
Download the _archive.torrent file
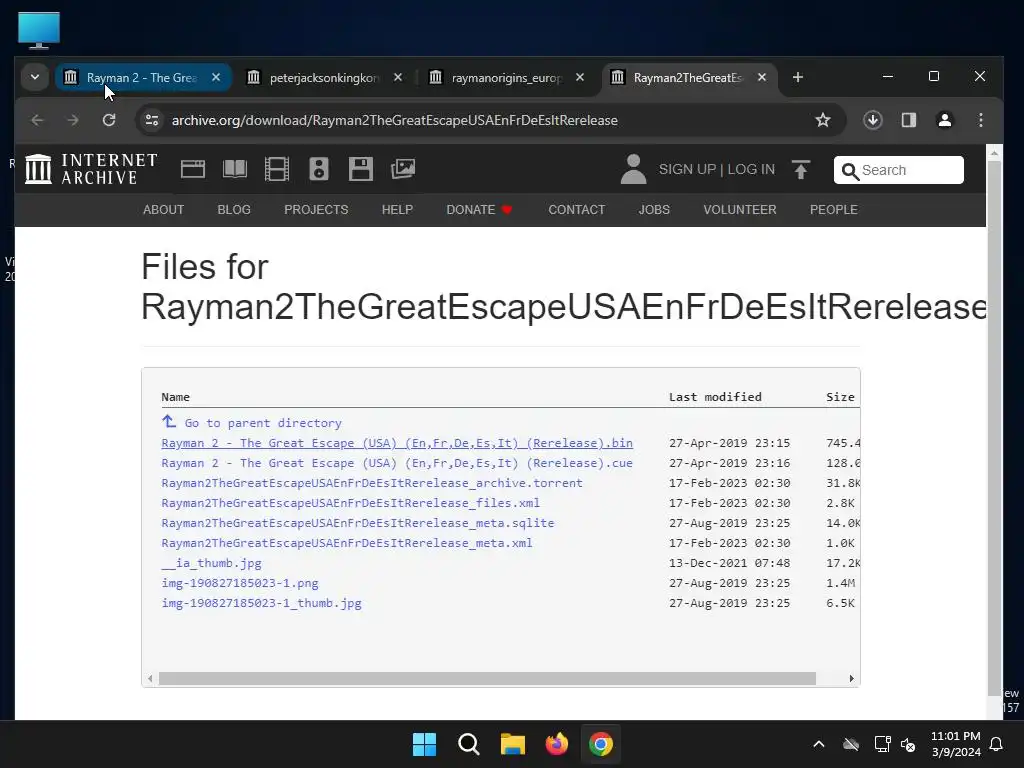(x=372, y=483)
